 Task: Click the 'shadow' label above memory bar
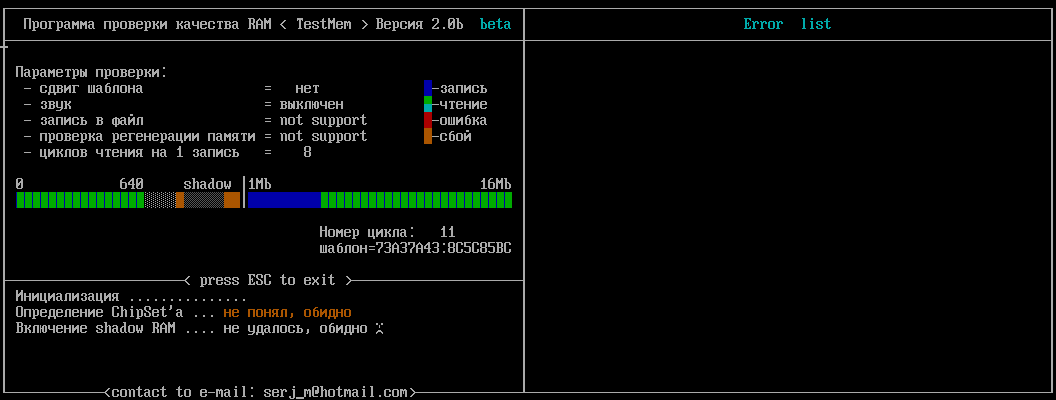(x=207, y=185)
